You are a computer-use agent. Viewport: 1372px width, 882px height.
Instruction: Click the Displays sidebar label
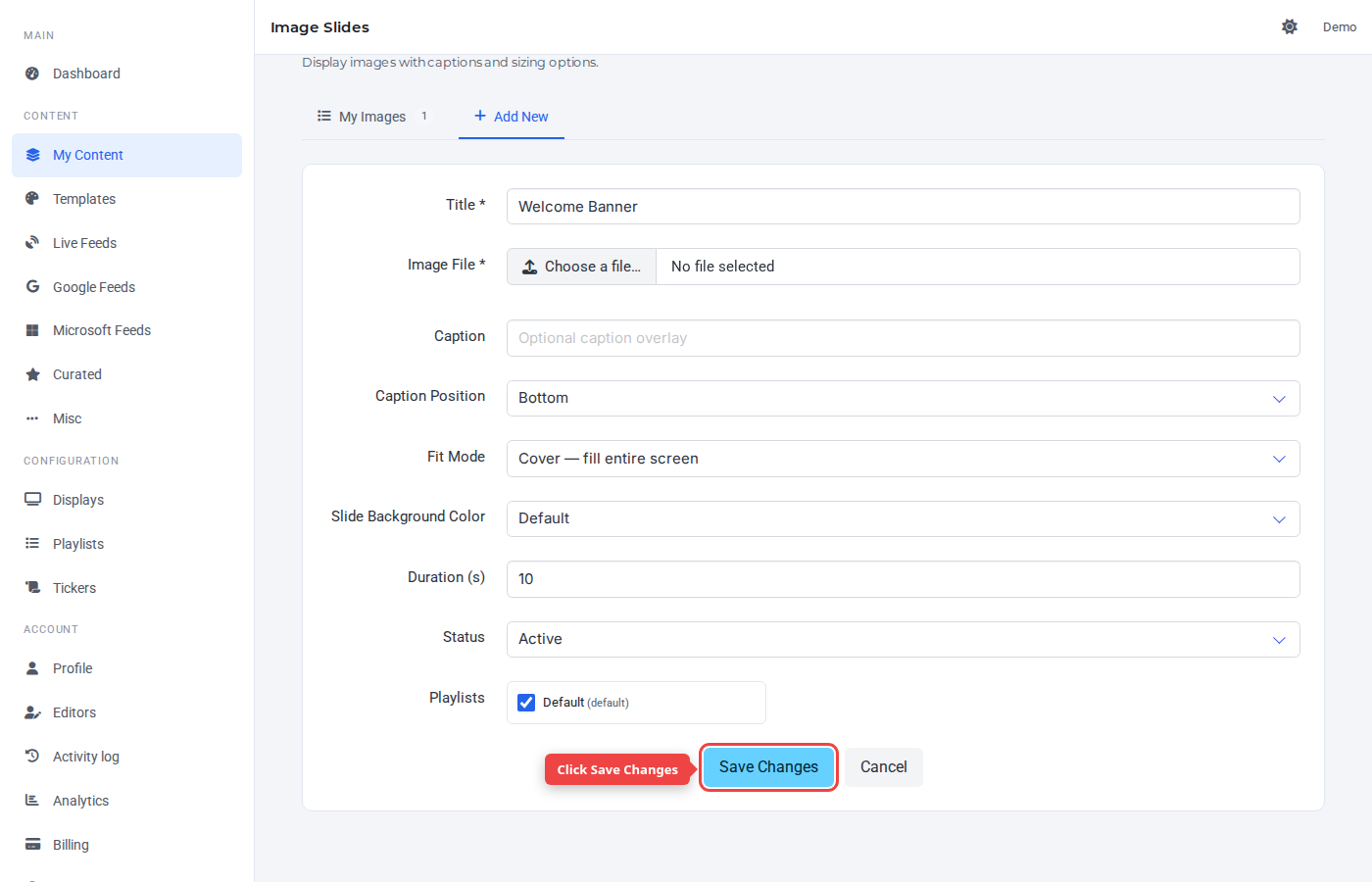pos(78,500)
